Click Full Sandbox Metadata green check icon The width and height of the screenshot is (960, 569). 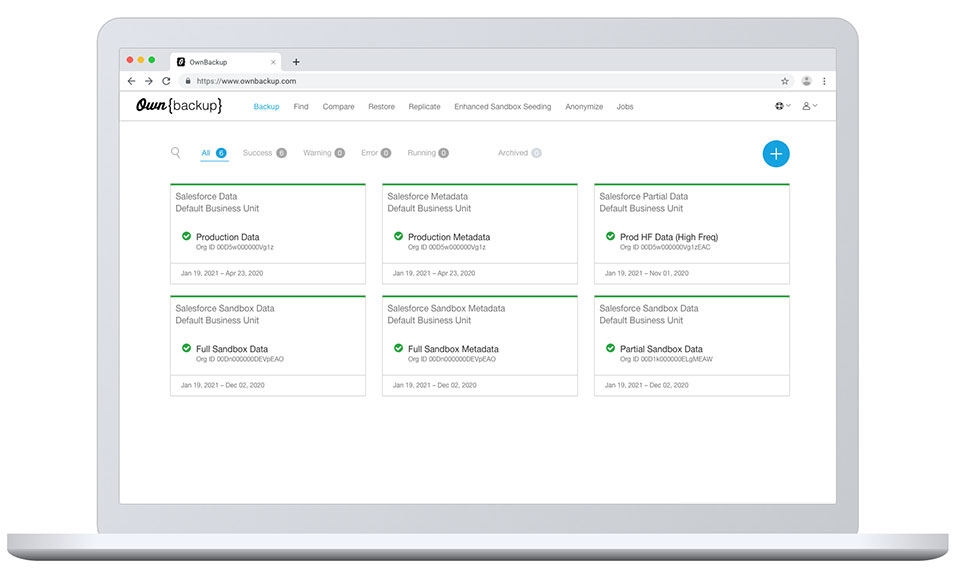point(398,349)
